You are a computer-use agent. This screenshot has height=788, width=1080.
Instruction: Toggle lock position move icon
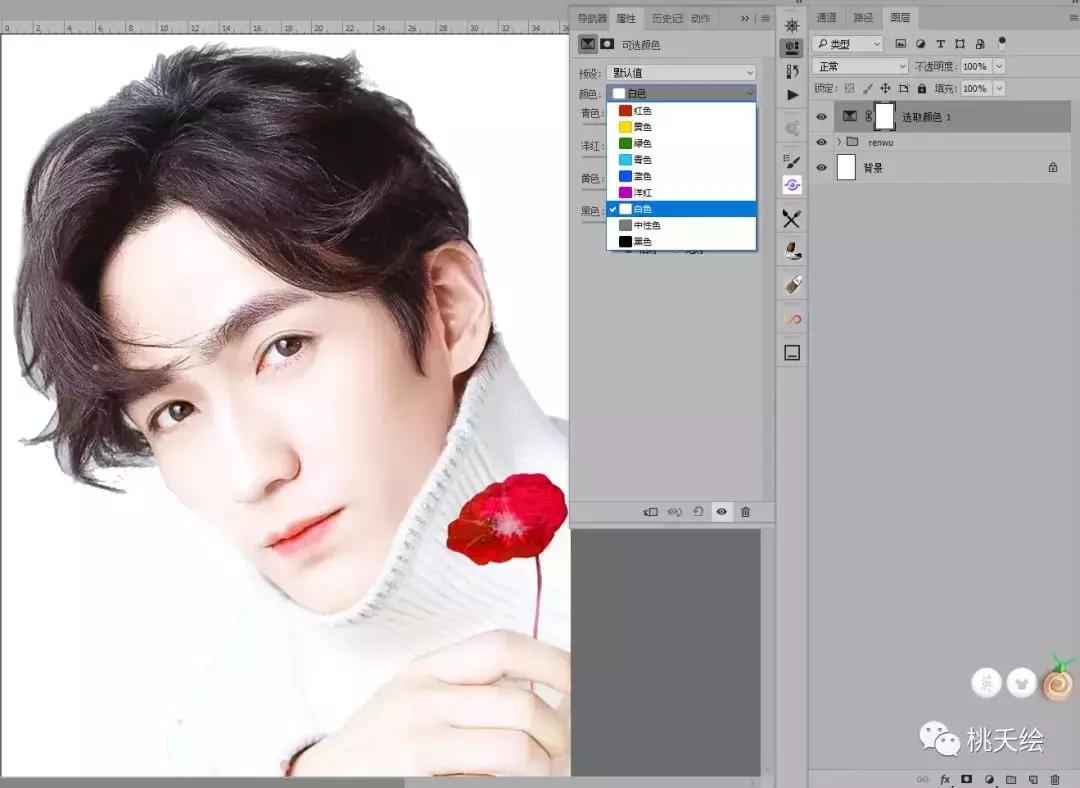pos(885,88)
